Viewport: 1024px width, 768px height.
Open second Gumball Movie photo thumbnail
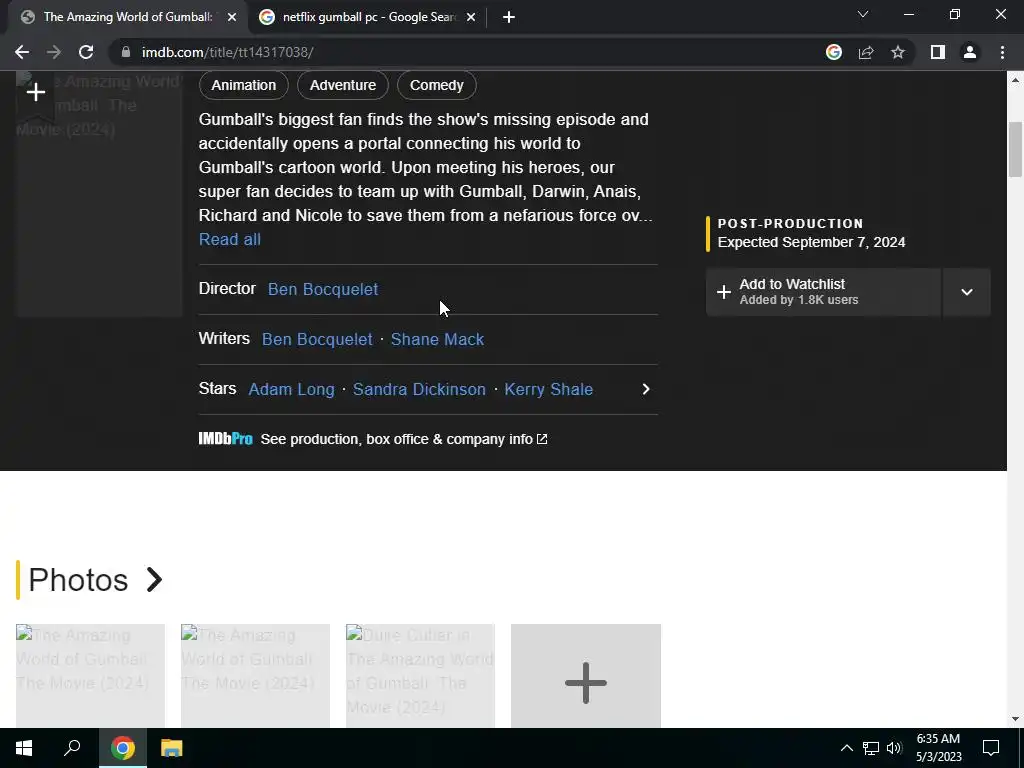point(255,676)
